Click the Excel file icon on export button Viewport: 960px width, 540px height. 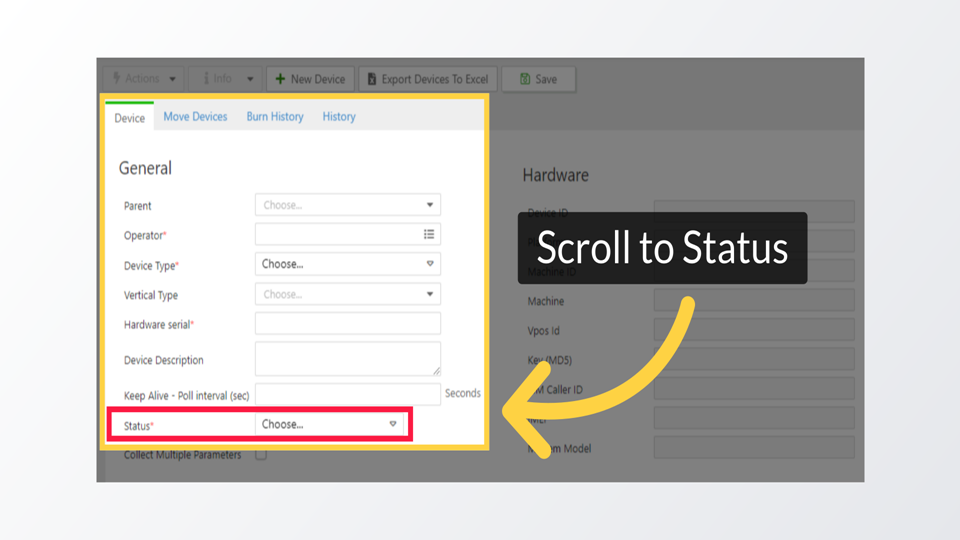[x=372, y=79]
